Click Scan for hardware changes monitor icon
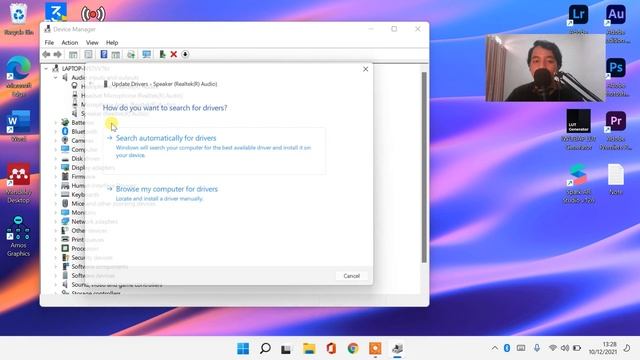640x360 pixels. [147, 54]
